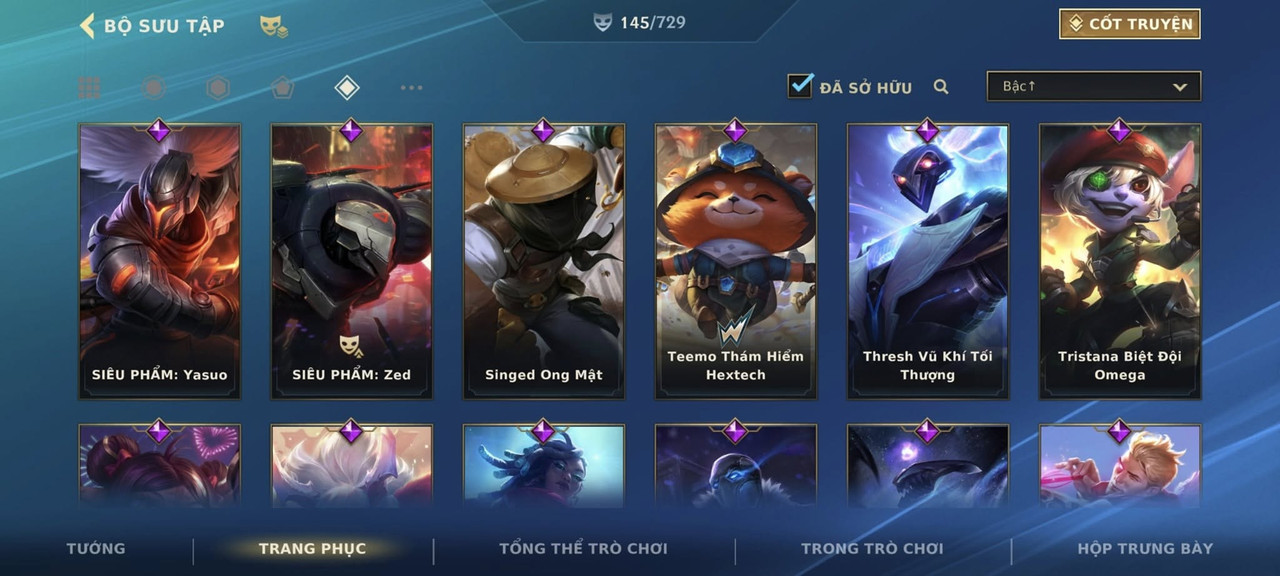
Task: Open the three-dots more filters icon
Action: (411, 88)
